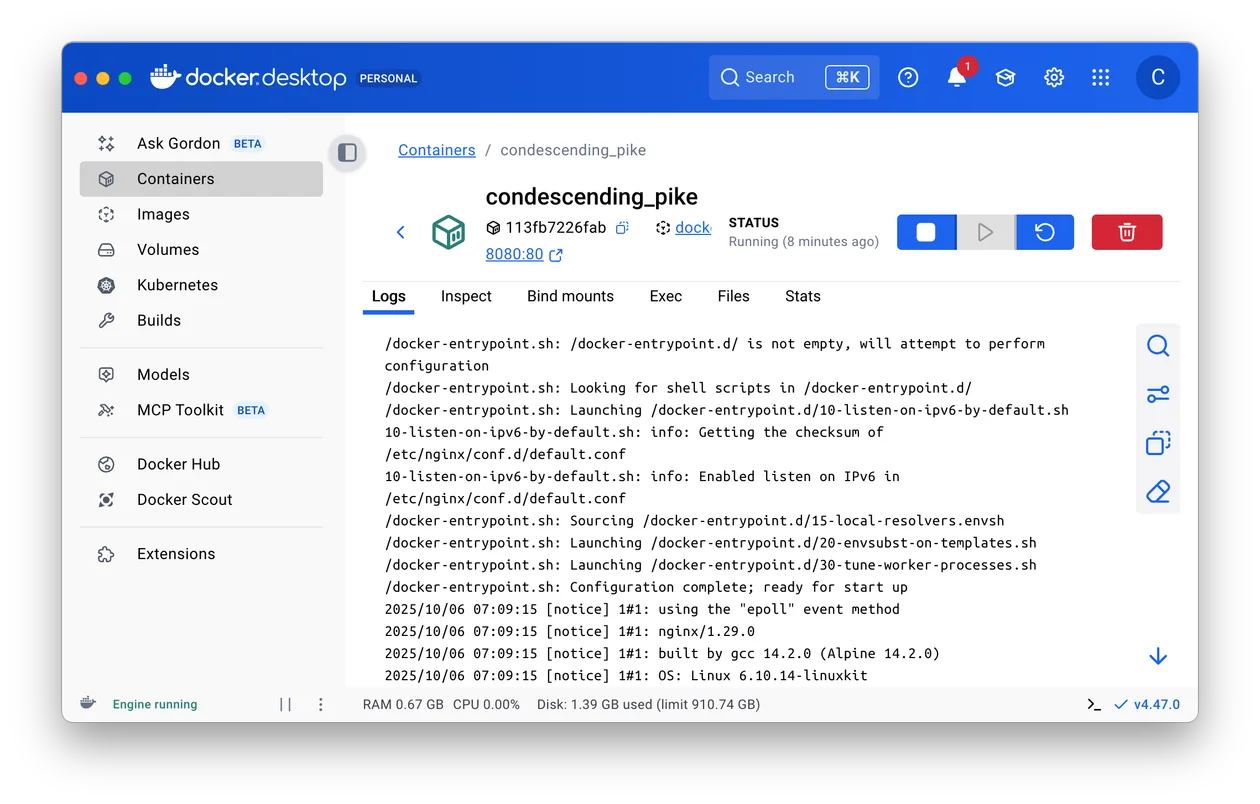
Task: Click the Volumes drive icon
Action: click(106, 250)
